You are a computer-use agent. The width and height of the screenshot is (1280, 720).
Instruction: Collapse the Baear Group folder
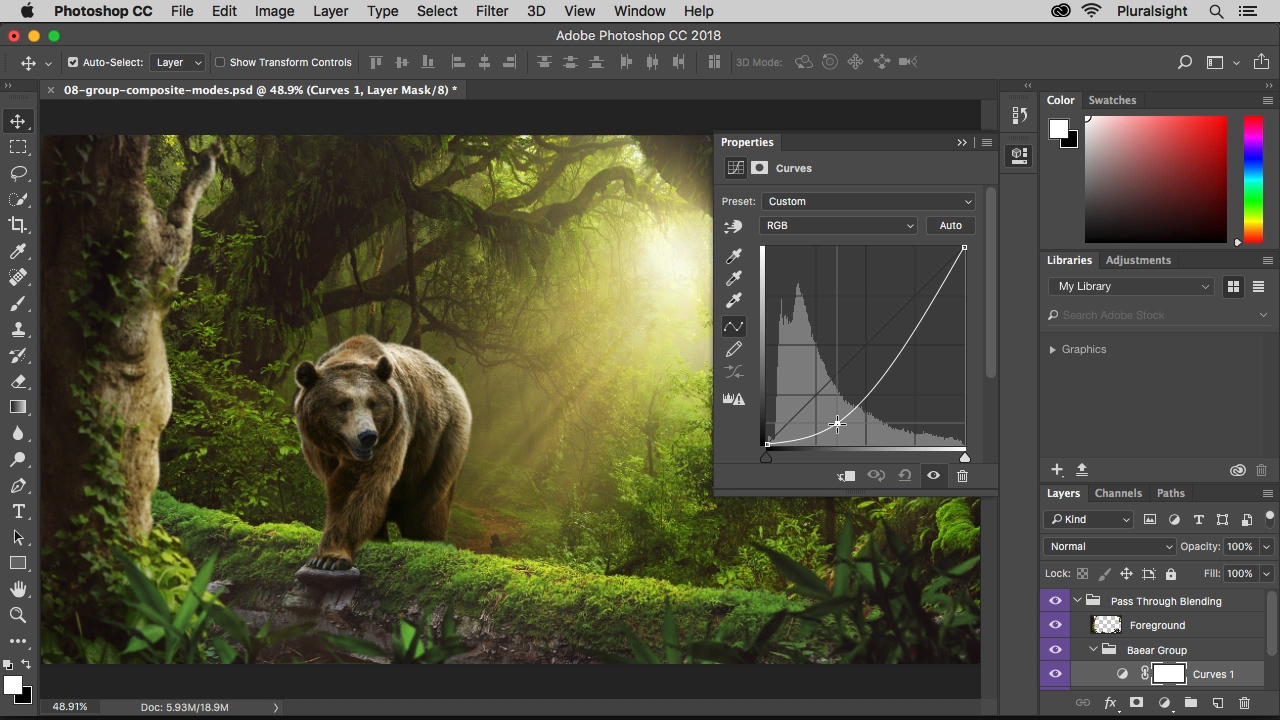click(1092, 649)
